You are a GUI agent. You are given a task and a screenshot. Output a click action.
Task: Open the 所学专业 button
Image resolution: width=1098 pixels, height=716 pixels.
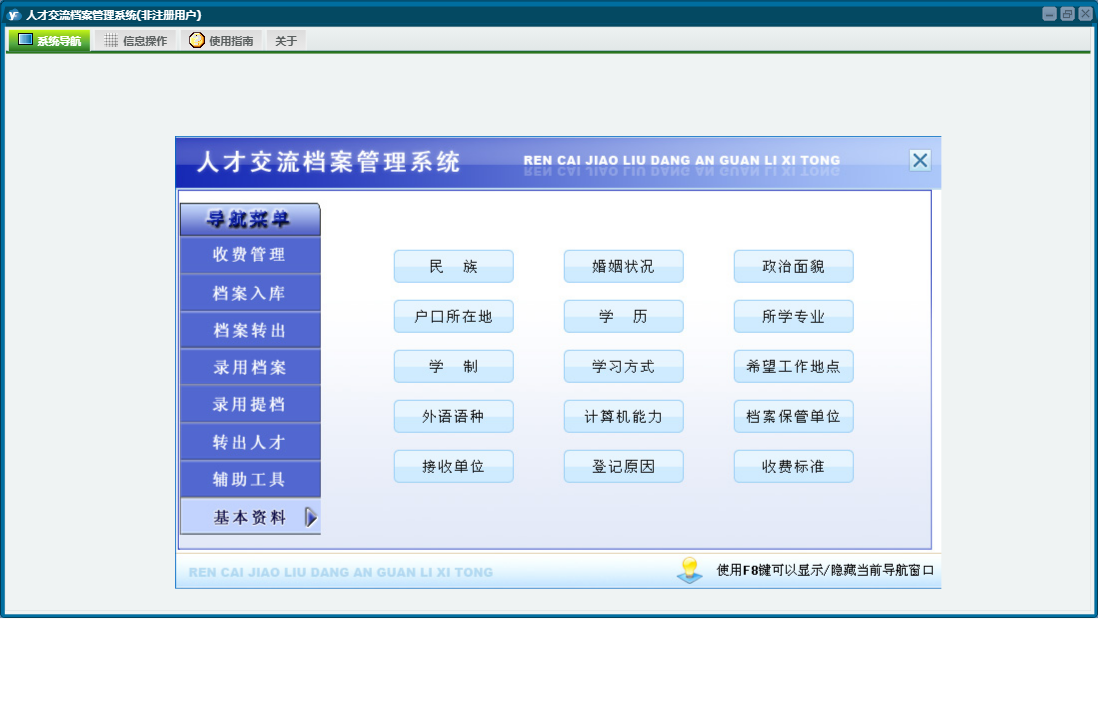tap(793, 317)
